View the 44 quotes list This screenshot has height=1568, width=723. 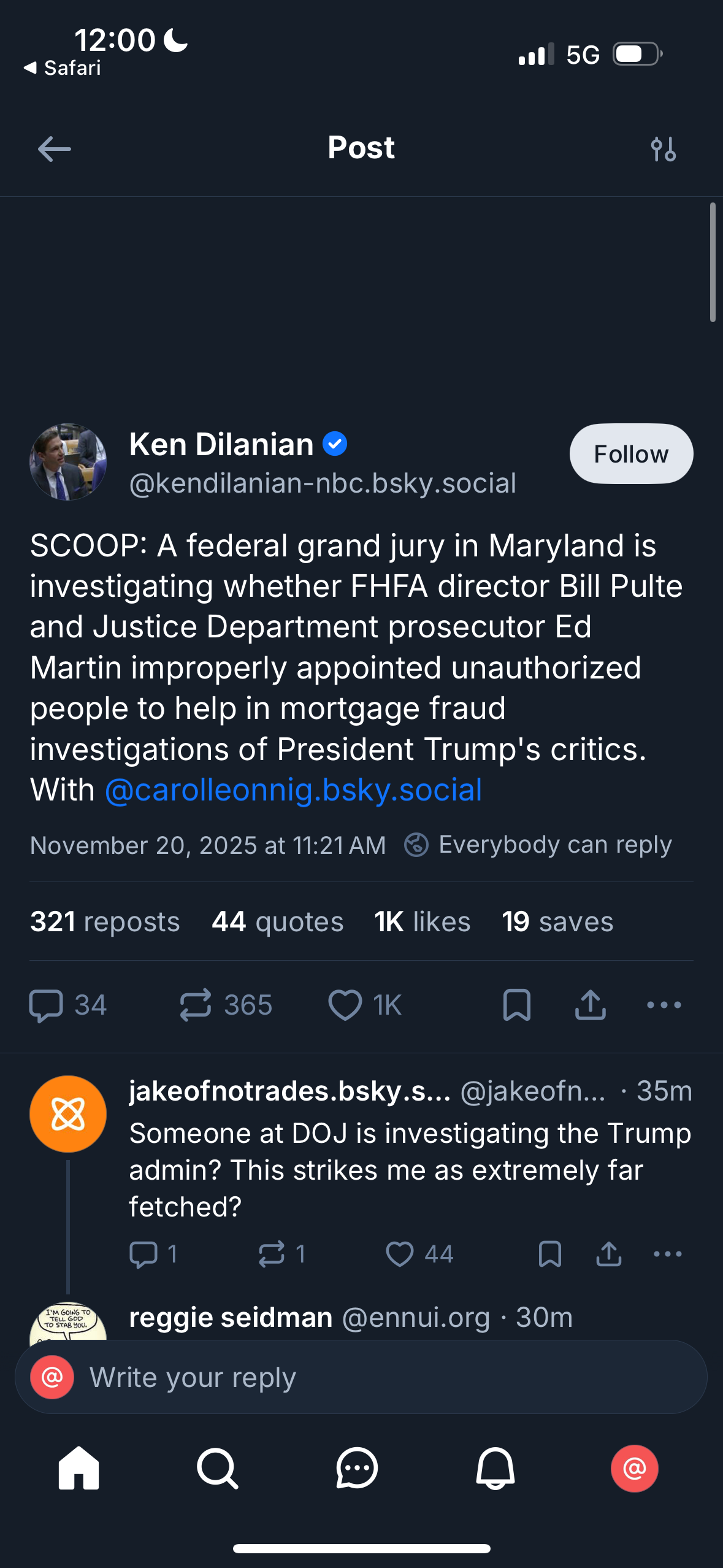coord(277,921)
